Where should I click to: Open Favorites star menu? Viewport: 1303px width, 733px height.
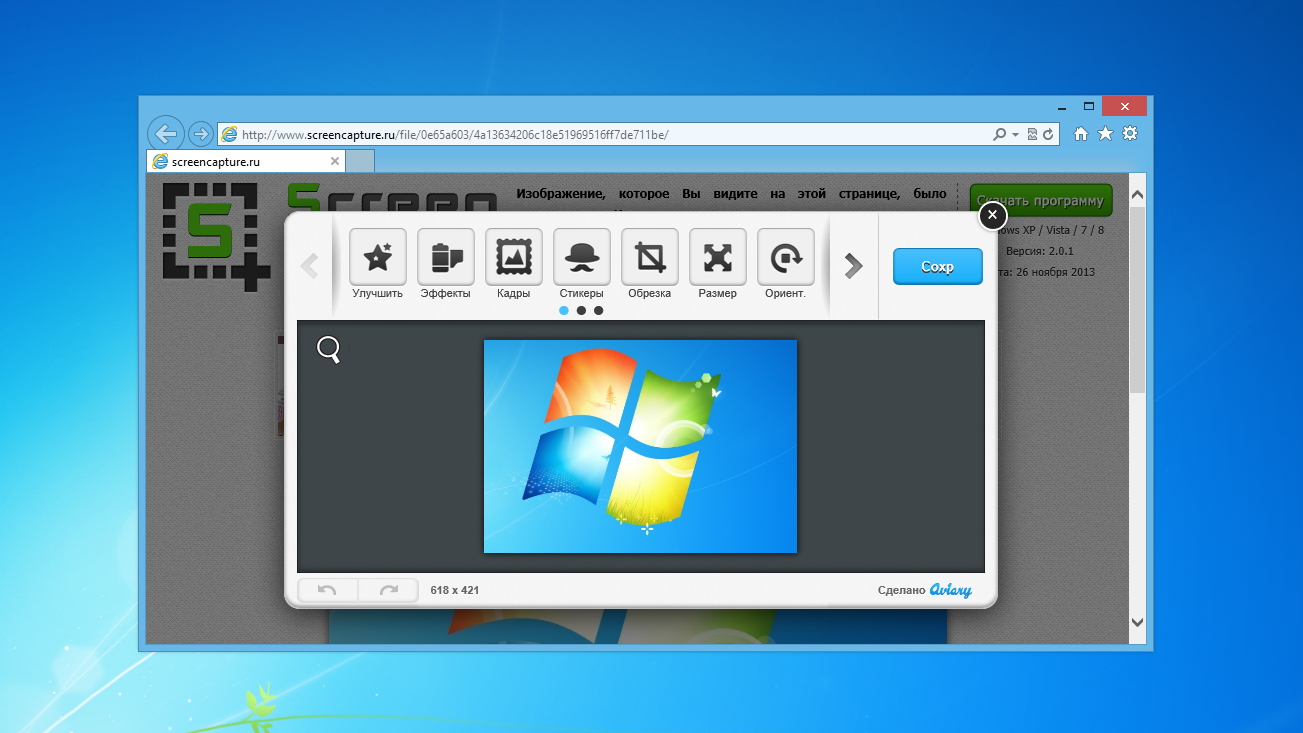tap(1105, 134)
